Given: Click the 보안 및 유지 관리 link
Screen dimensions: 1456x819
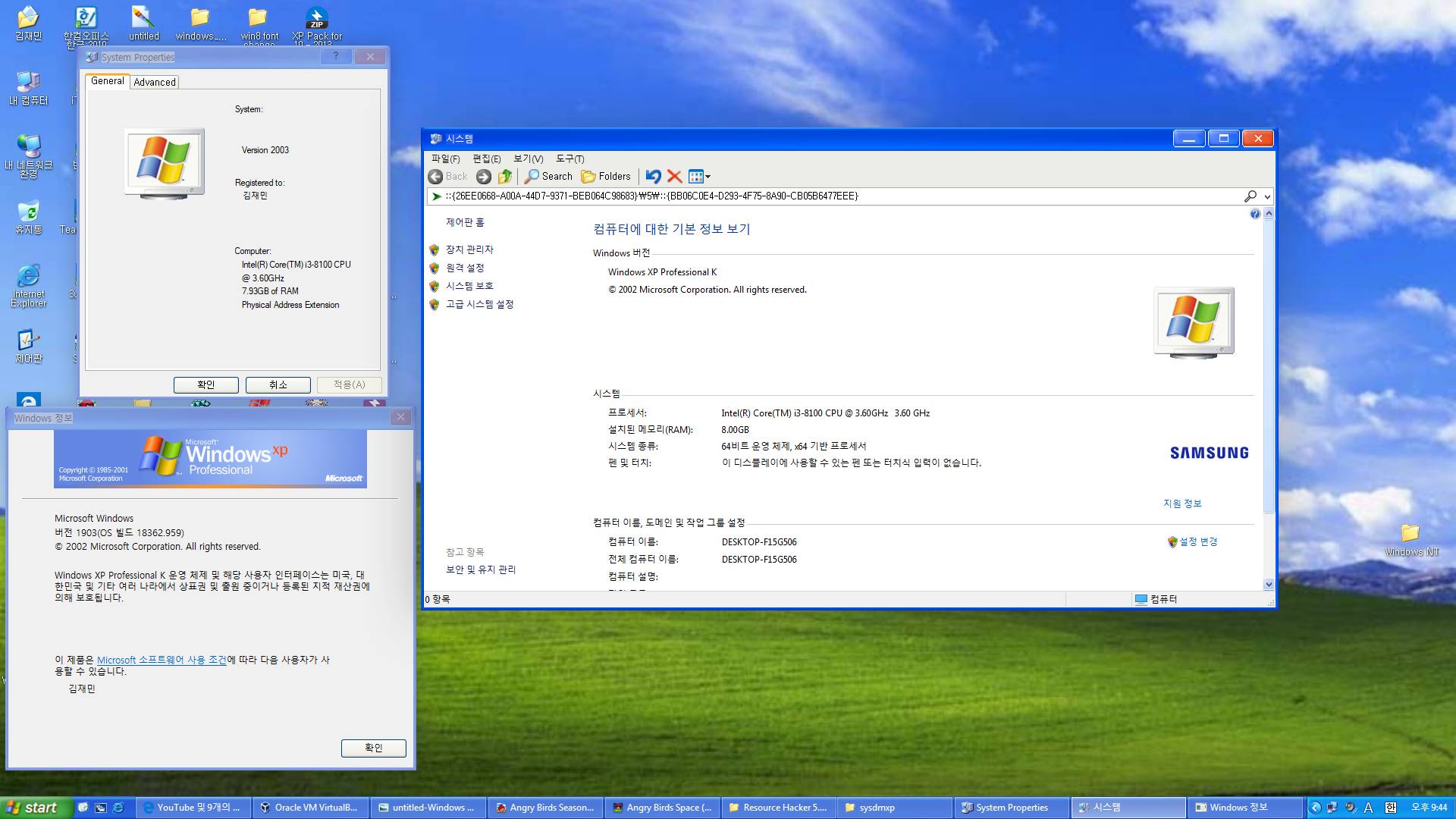Looking at the screenshot, I should [481, 570].
